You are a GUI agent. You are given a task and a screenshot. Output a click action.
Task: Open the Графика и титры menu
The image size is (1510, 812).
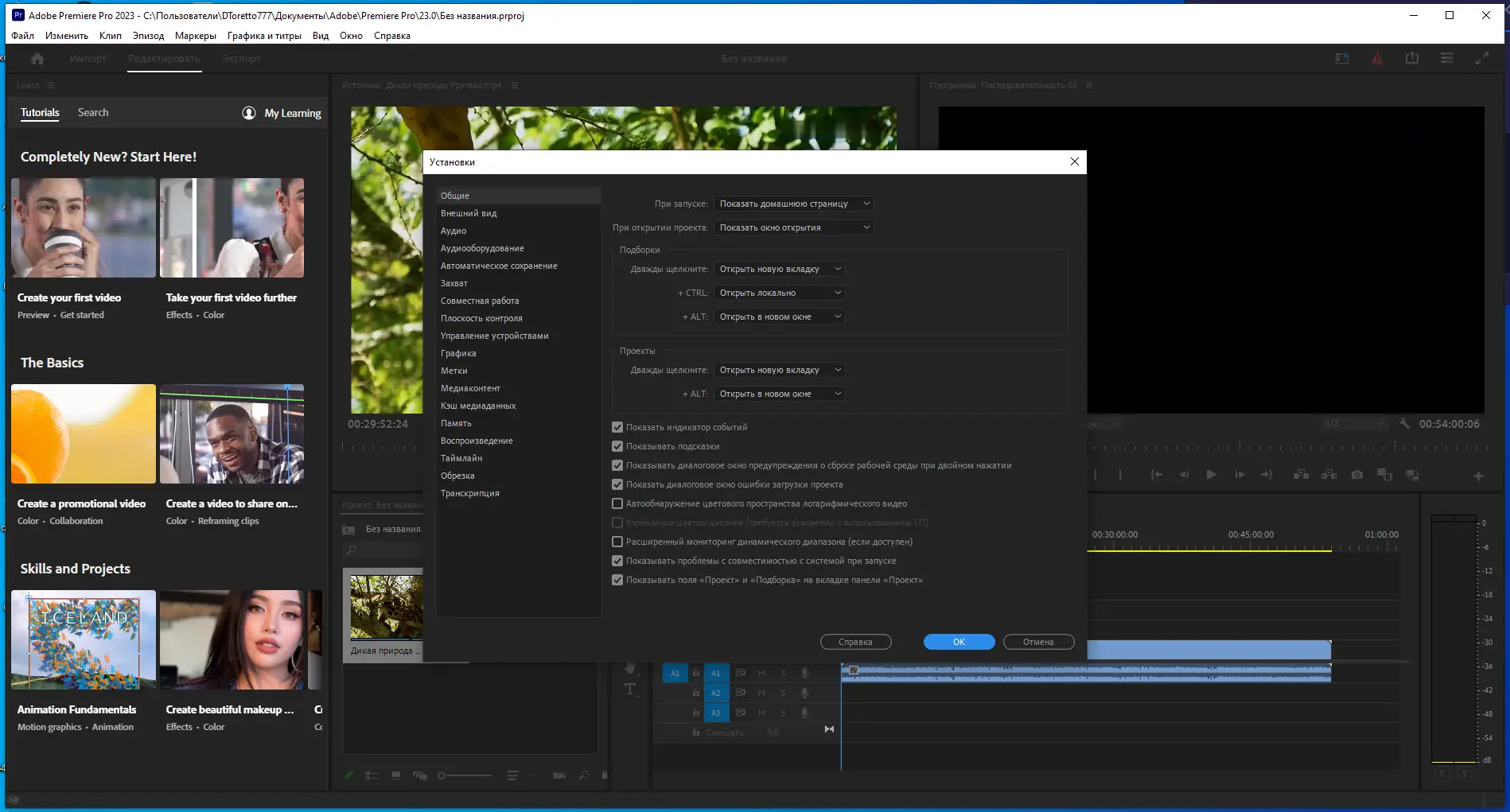(264, 36)
